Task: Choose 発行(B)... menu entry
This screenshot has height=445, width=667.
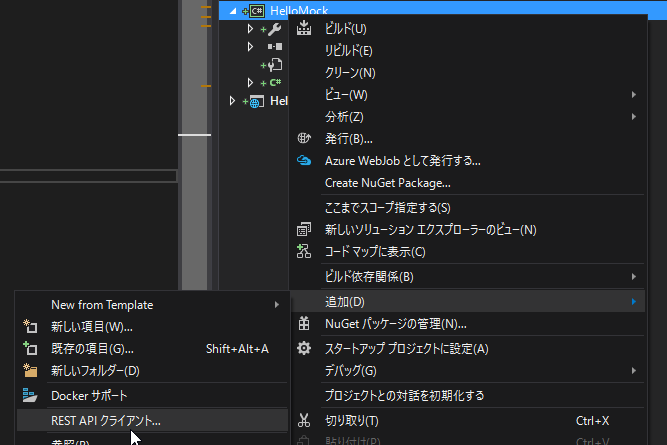Action: click(468, 139)
